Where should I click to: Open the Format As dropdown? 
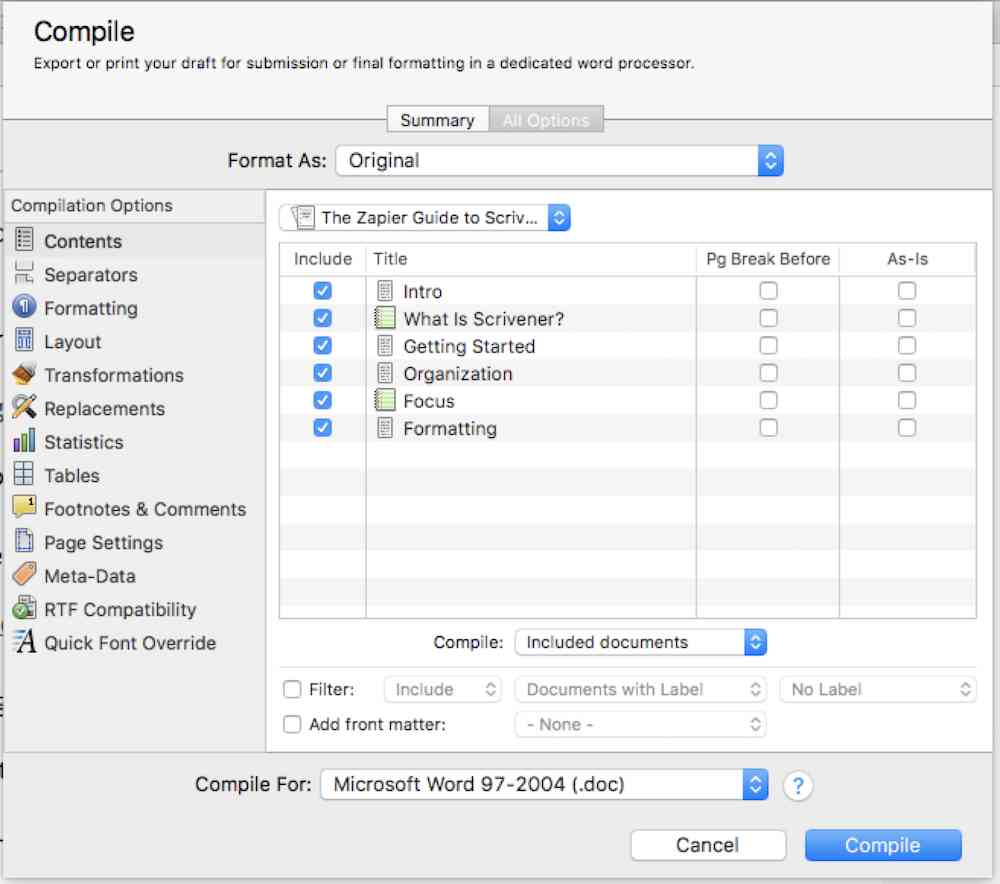(x=559, y=161)
